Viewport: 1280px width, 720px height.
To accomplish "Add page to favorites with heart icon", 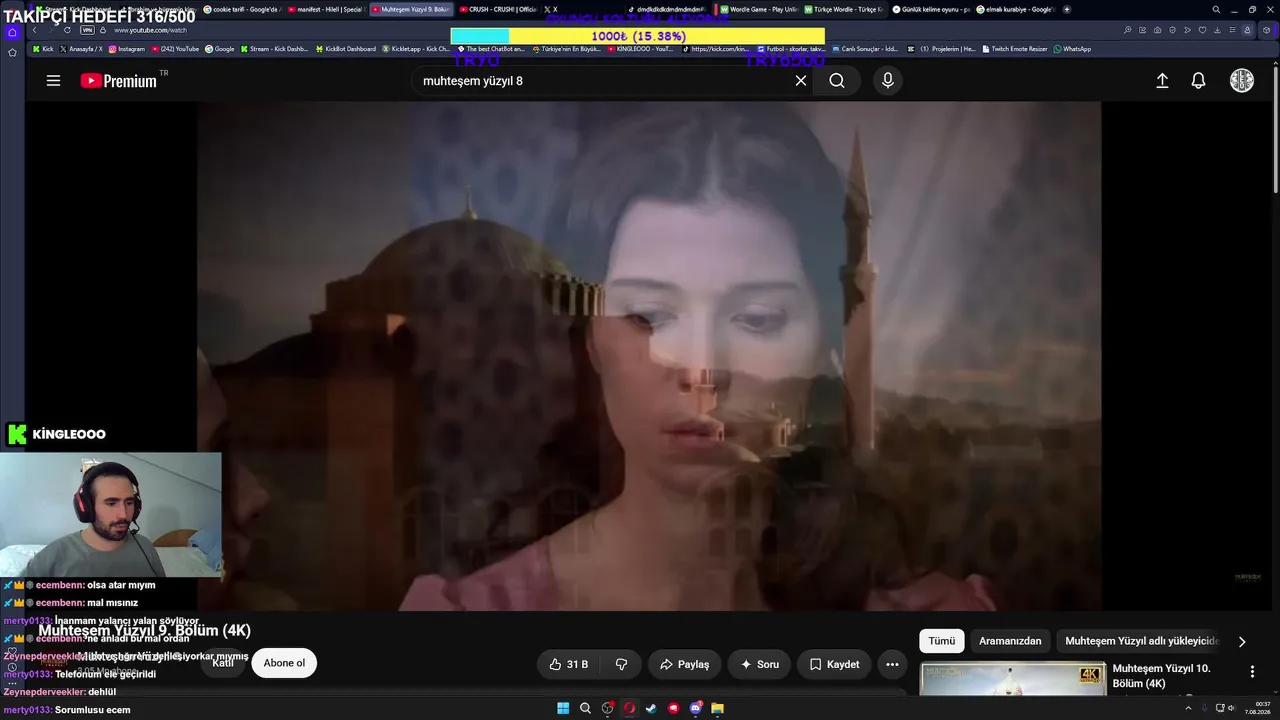I will [x=1202, y=30].
